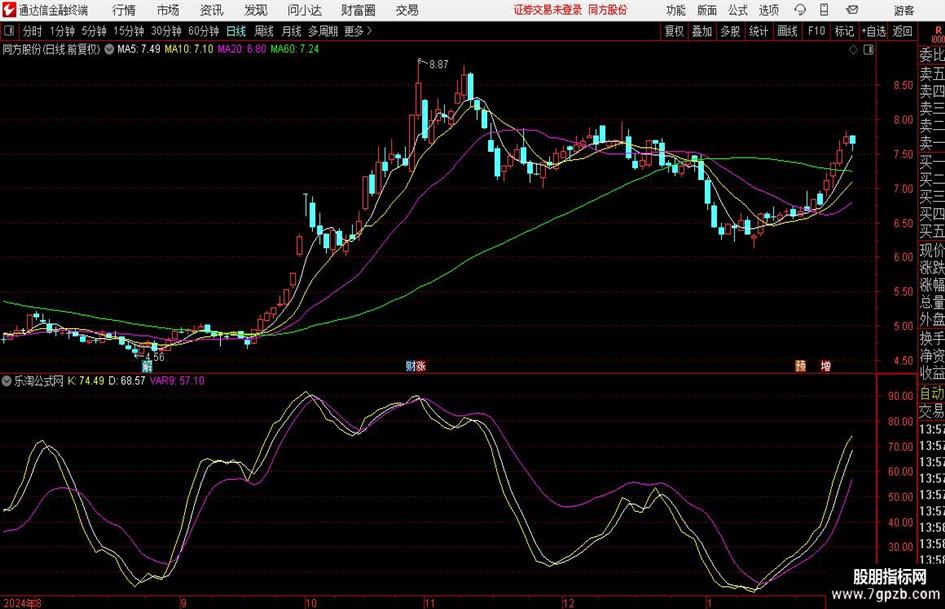The width and height of the screenshot is (945, 609).
Task: Click the 证券交易未登录 login link
Action: pos(548,10)
